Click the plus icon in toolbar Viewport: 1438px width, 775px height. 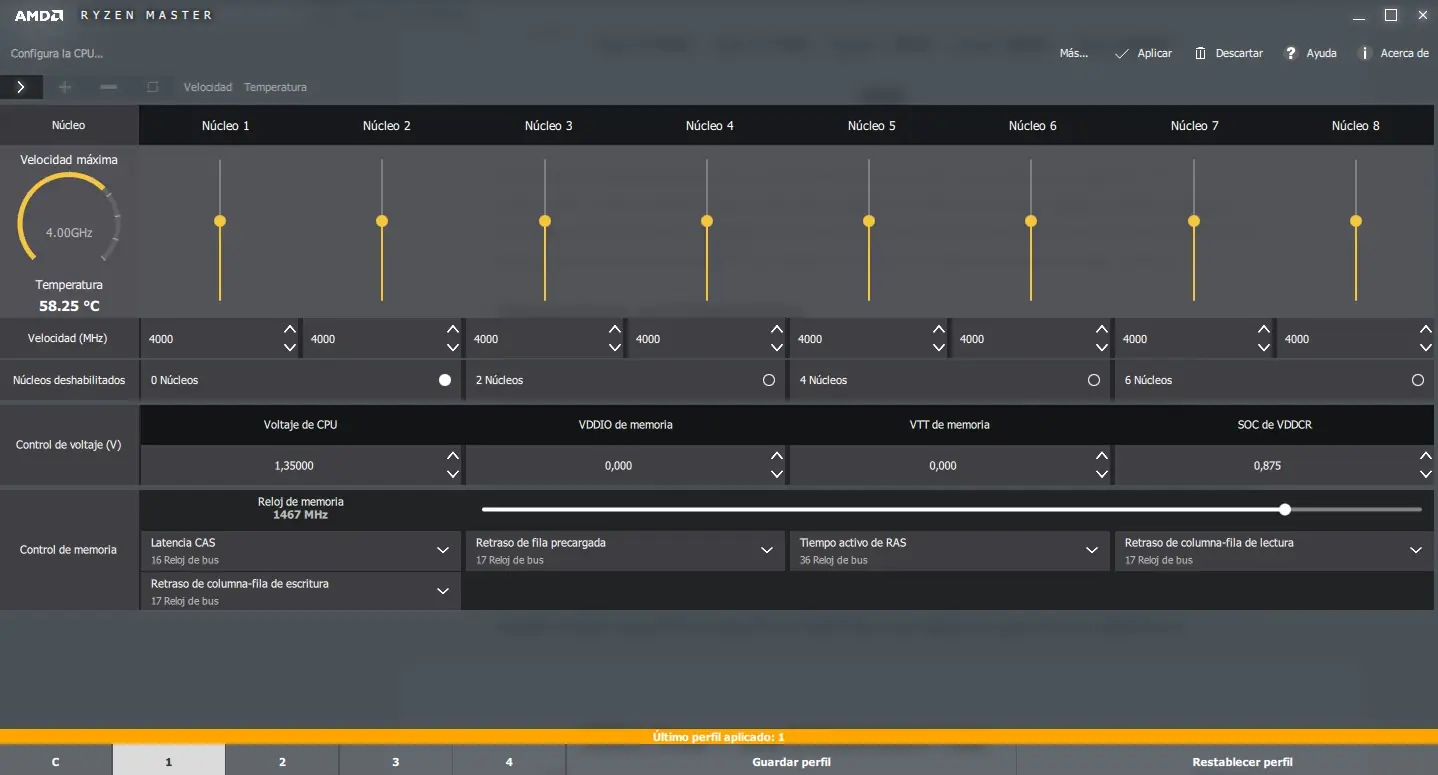(65, 87)
